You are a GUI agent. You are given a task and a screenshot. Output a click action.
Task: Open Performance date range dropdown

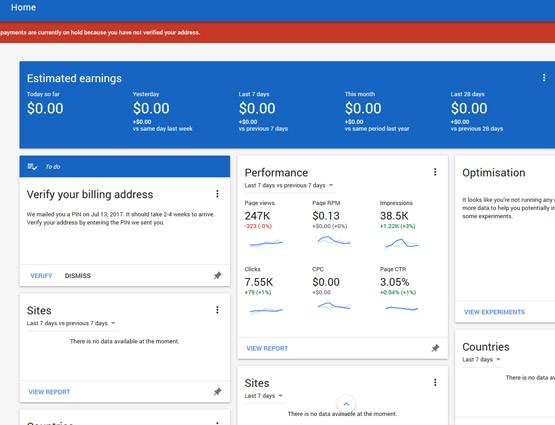pos(289,185)
